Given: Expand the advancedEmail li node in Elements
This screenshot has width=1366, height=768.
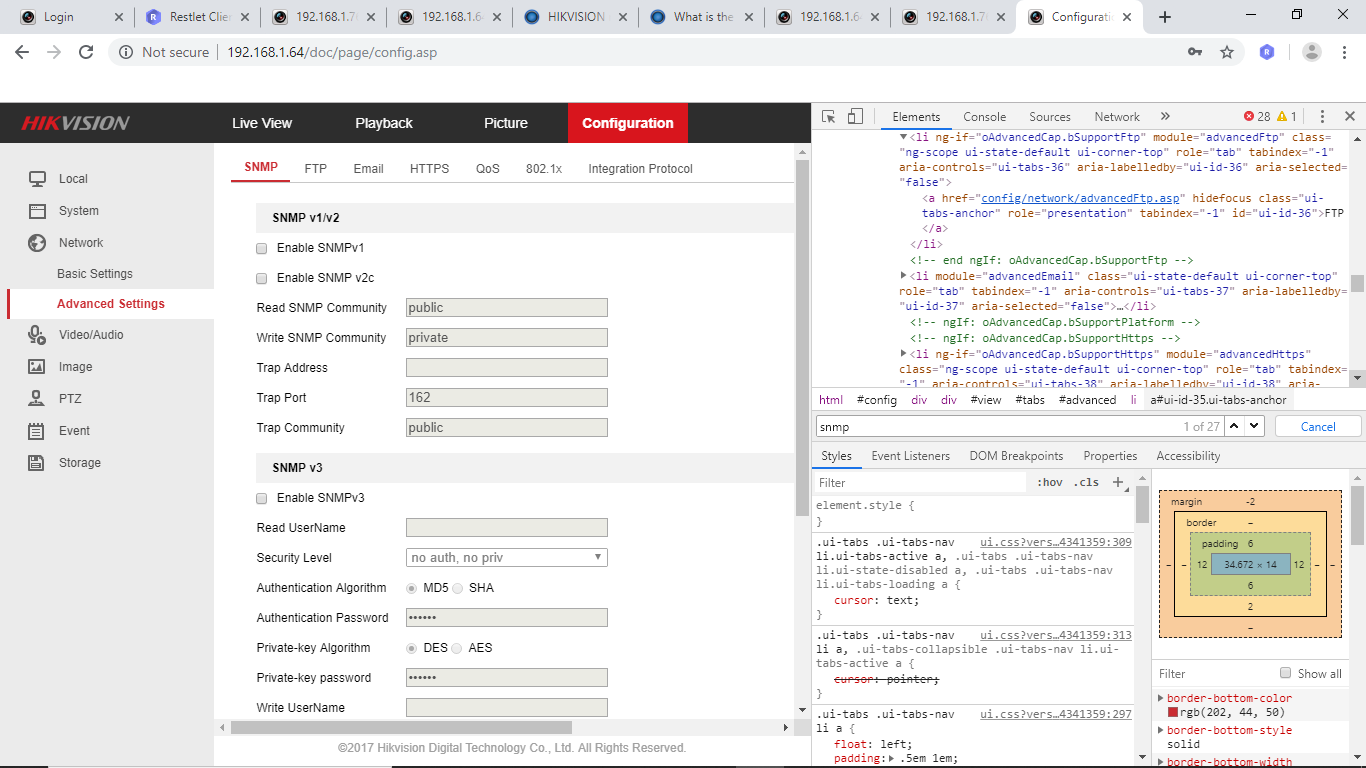Looking at the screenshot, I should (904, 275).
